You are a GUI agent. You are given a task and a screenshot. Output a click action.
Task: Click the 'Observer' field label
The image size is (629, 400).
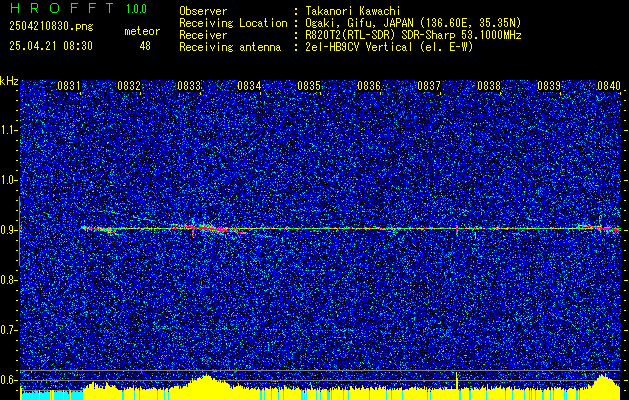pos(203,11)
